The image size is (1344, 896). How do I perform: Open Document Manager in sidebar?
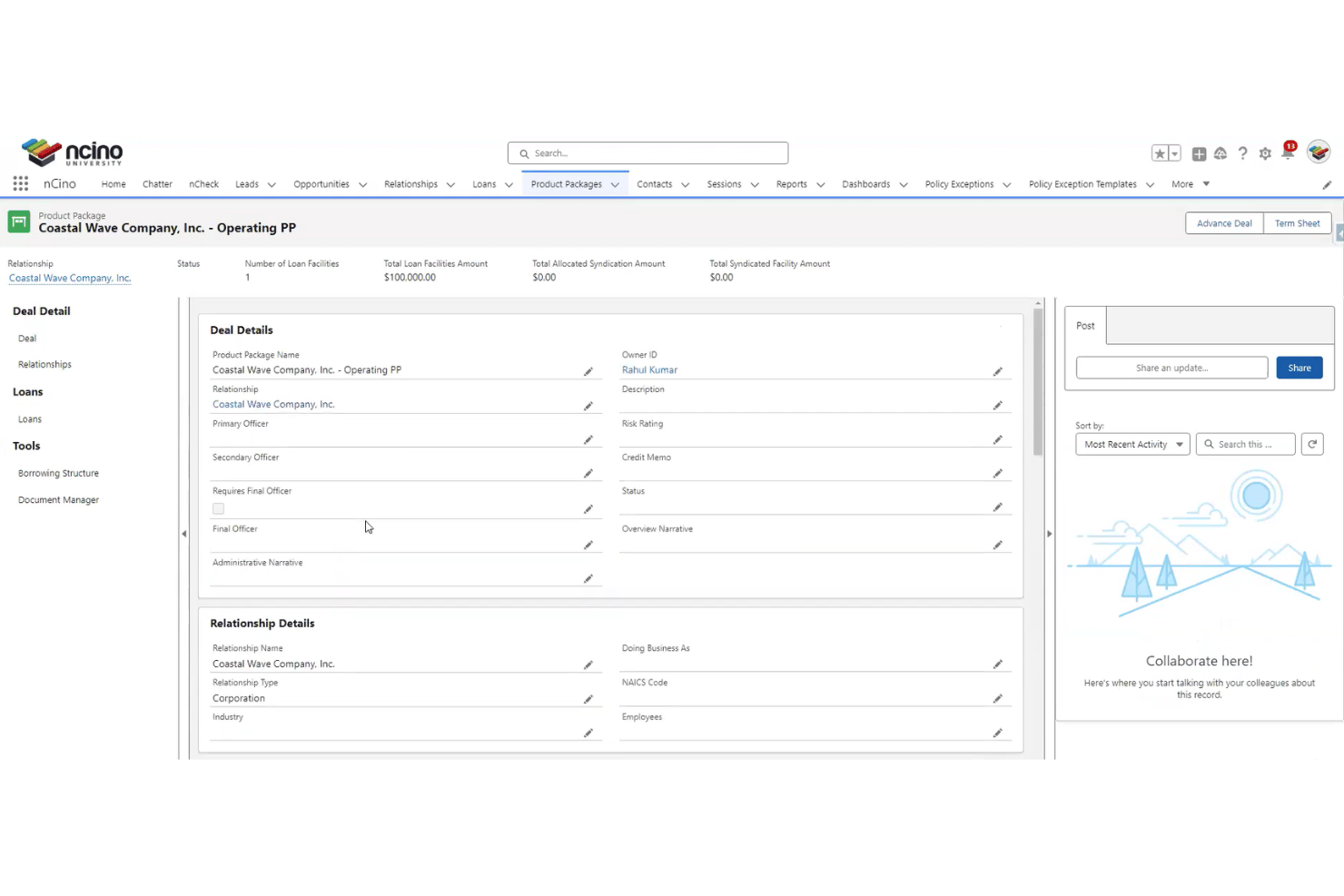(x=58, y=500)
